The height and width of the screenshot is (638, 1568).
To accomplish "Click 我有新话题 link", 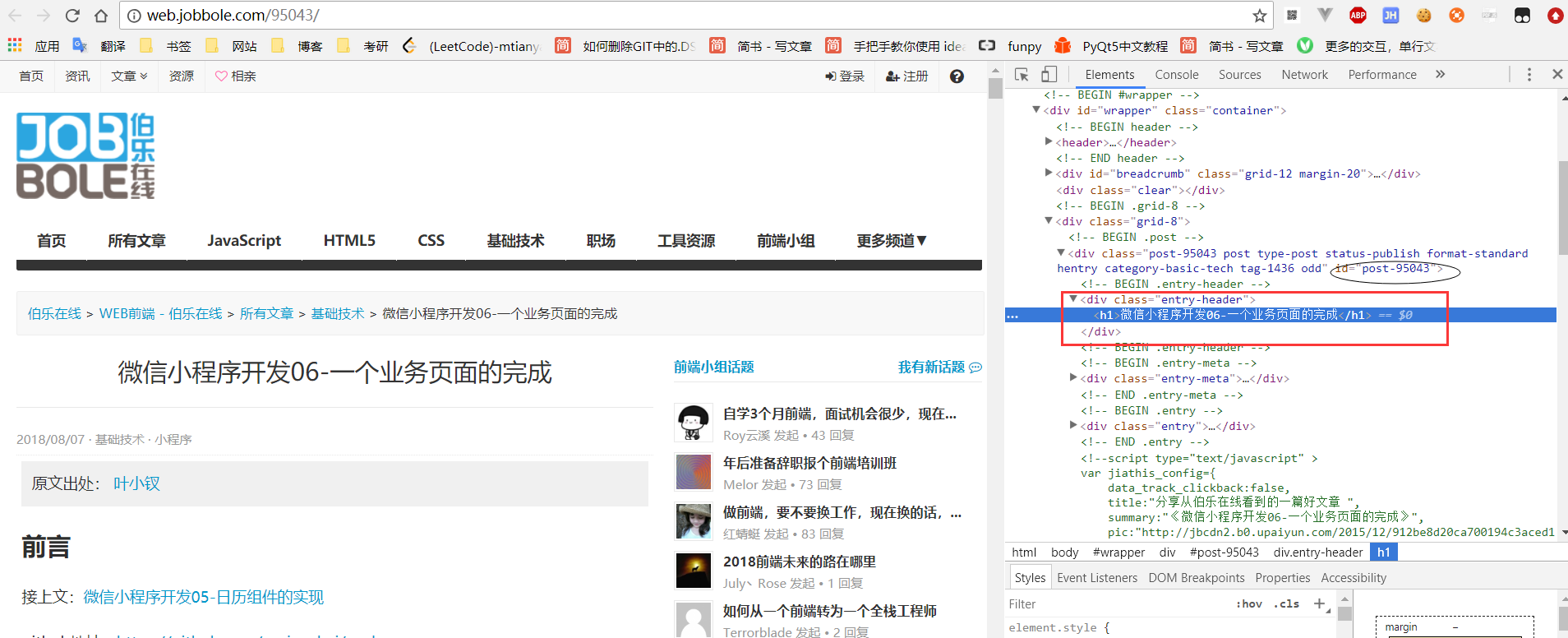I will click(x=939, y=367).
